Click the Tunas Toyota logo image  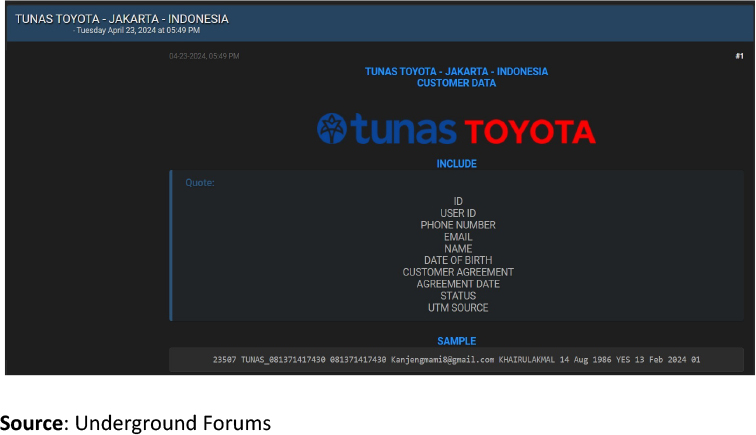456,129
